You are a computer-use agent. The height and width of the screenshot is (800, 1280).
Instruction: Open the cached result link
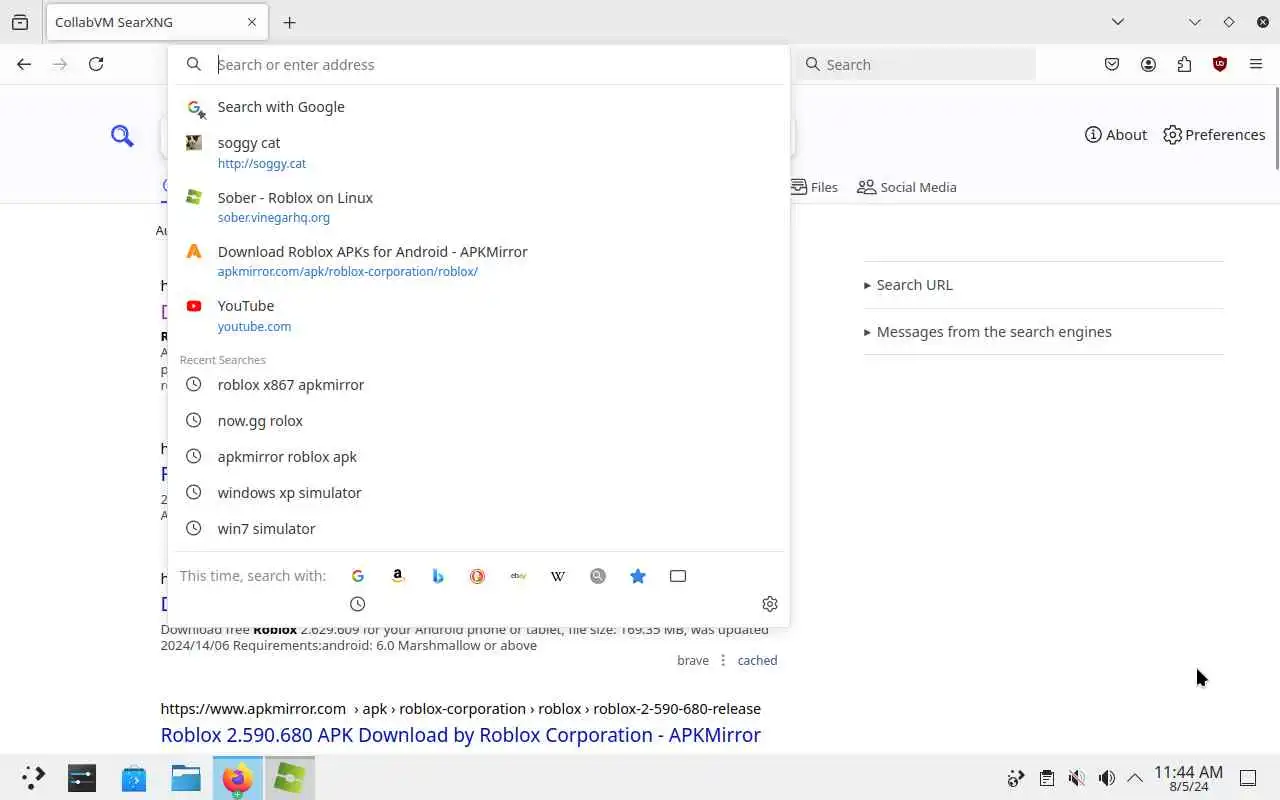(757, 660)
